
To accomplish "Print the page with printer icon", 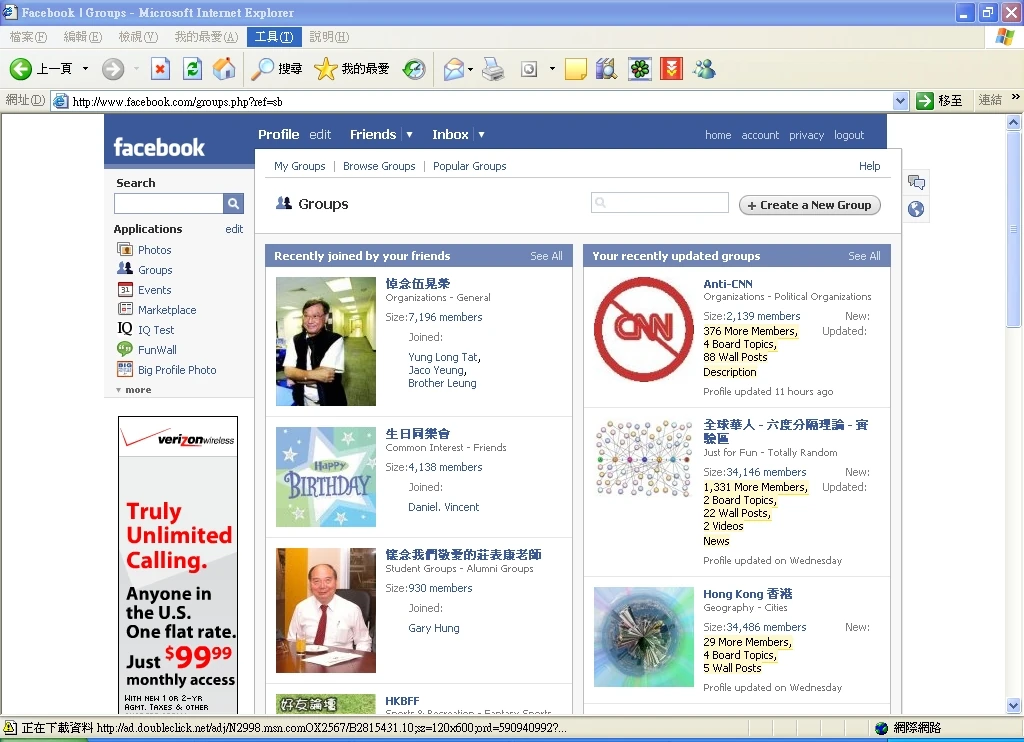I will click(x=493, y=69).
